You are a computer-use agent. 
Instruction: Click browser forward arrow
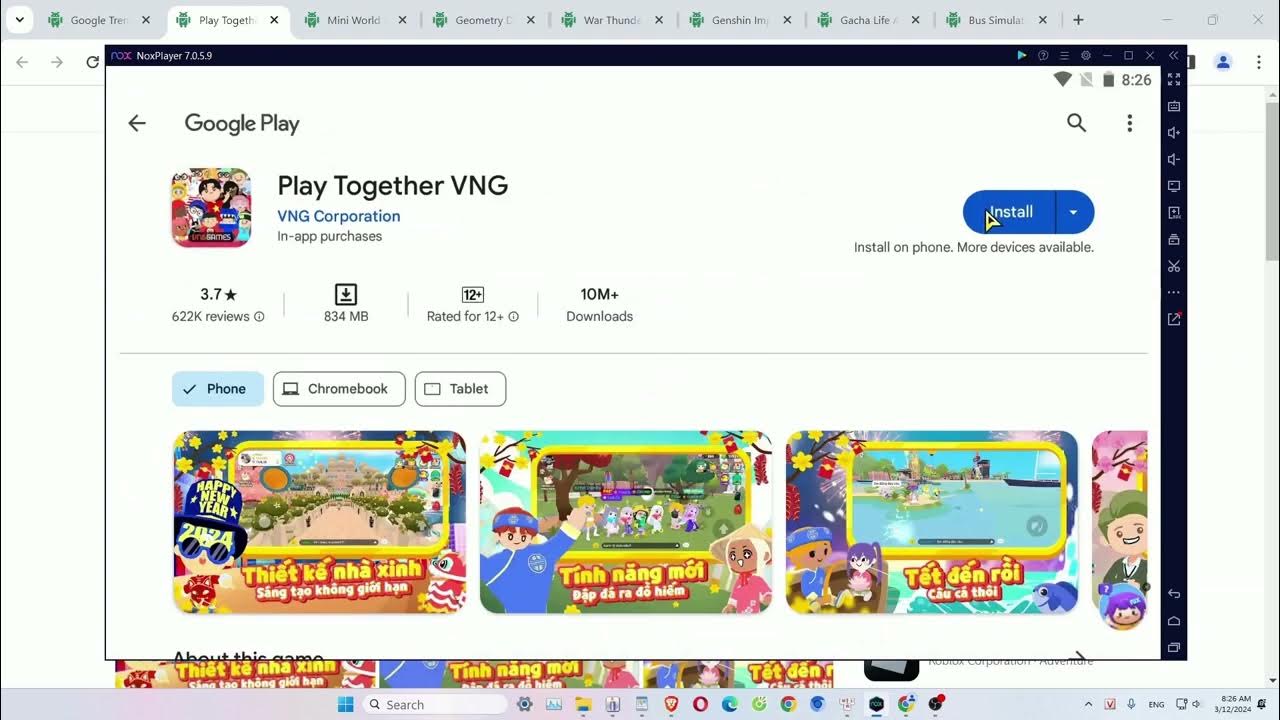[x=57, y=62]
